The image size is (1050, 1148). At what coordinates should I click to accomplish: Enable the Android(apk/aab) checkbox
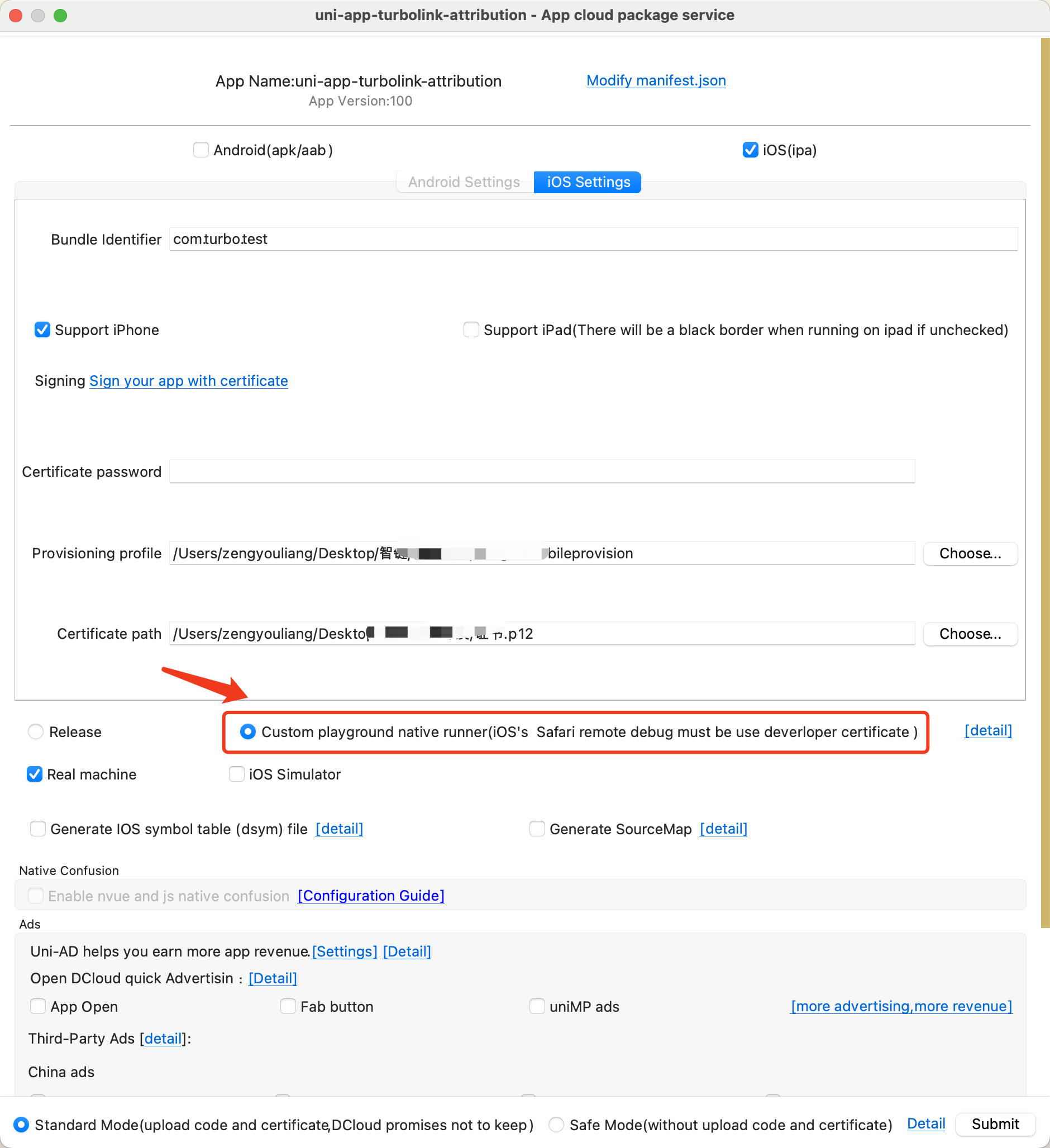click(x=201, y=150)
